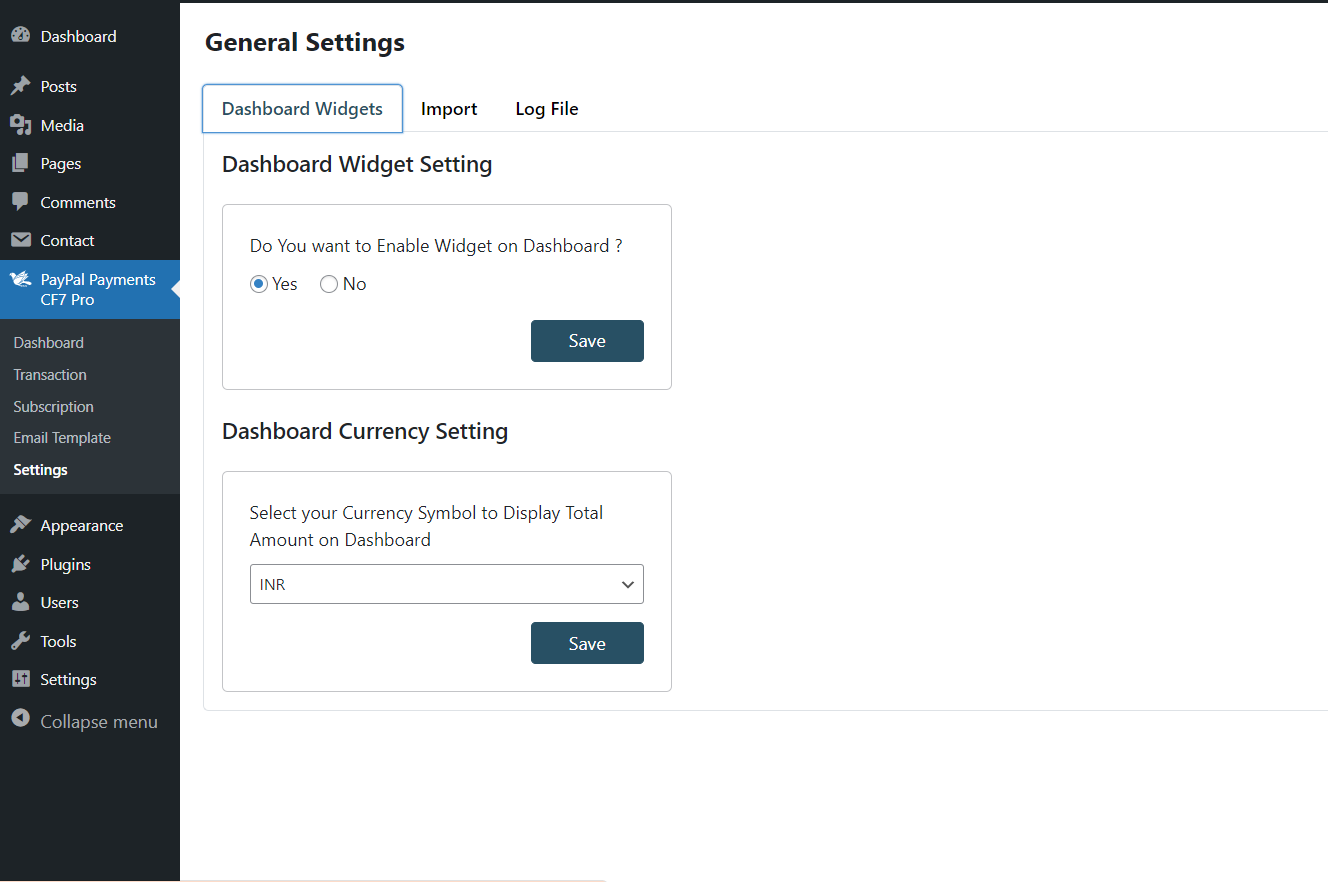Click the Comments speech bubble icon
Image resolution: width=1328 pixels, height=882 pixels.
pos(20,201)
